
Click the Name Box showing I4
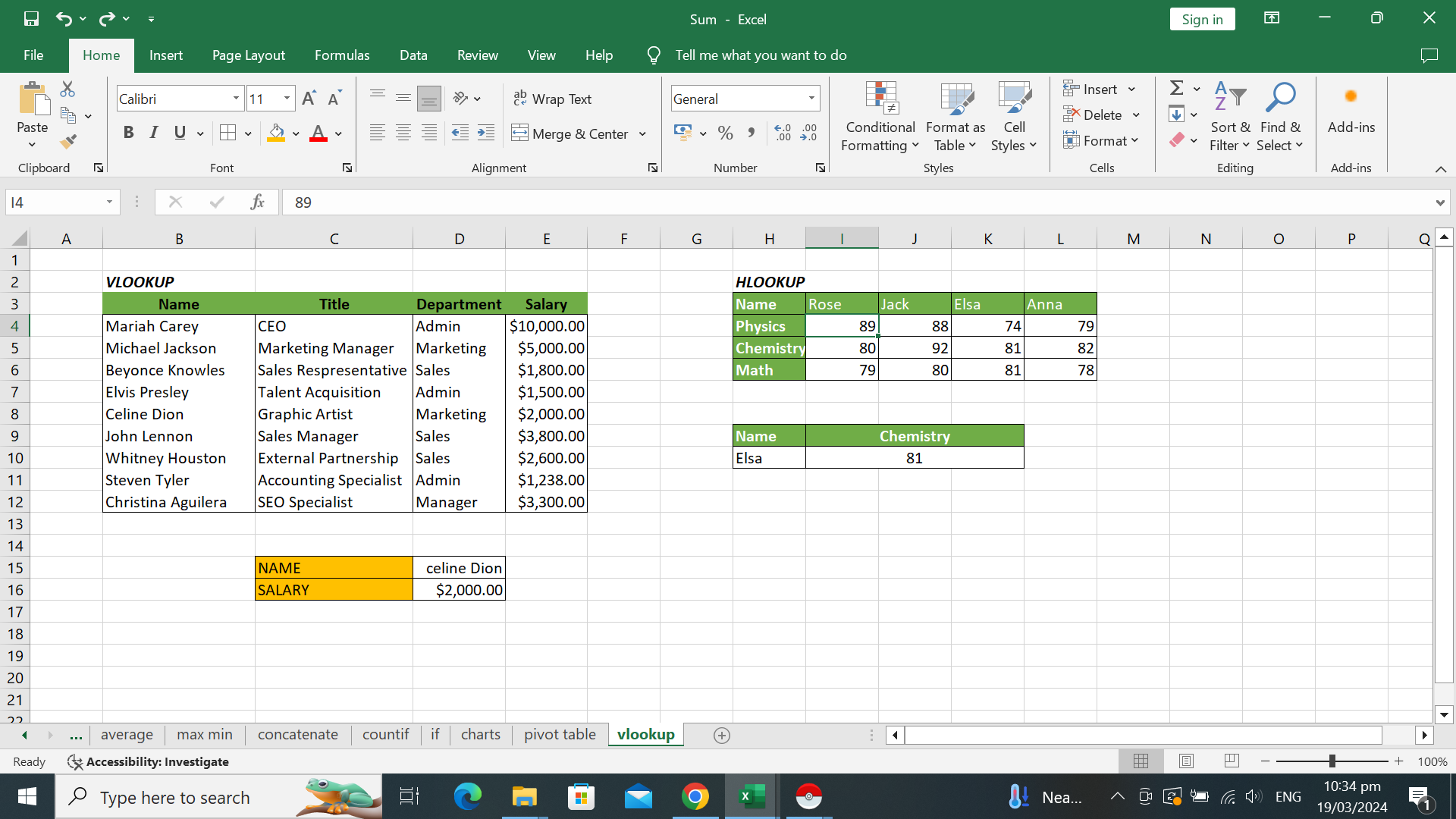pyautogui.click(x=63, y=202)
